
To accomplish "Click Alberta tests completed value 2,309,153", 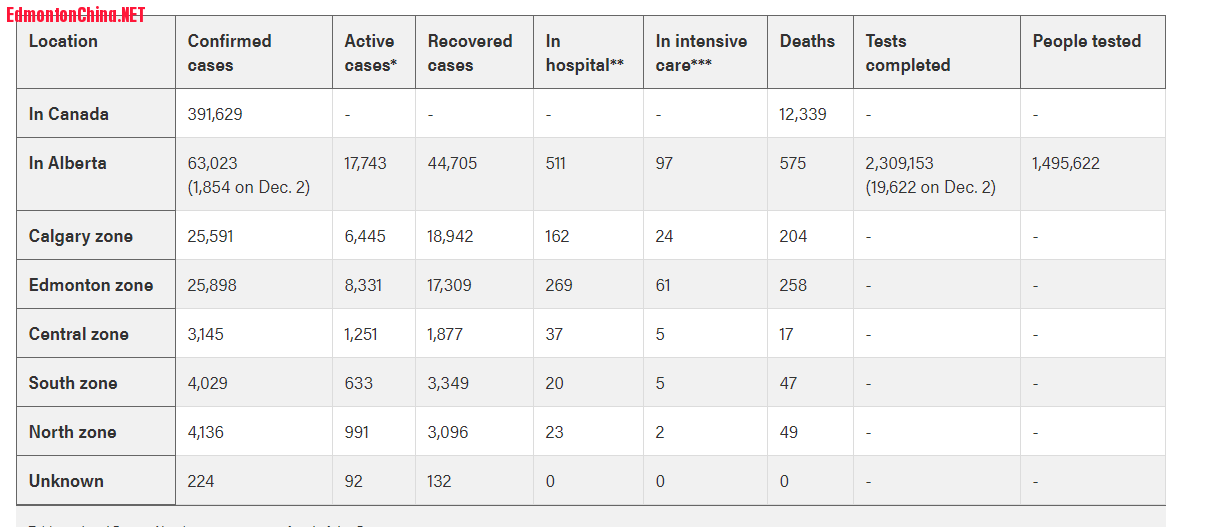I will (900, 163).
